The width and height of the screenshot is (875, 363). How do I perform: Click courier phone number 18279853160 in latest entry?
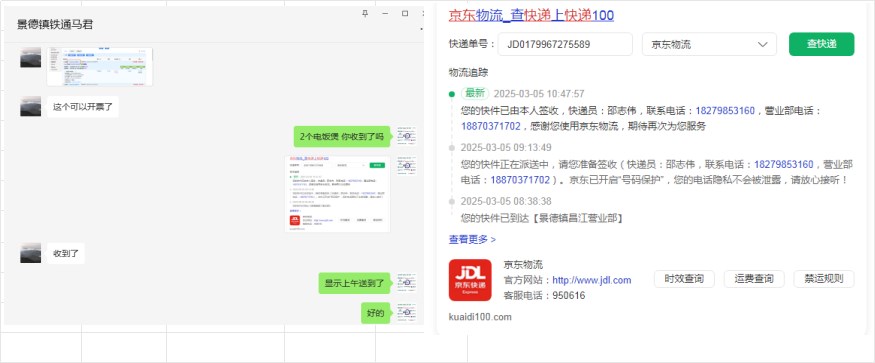pyautogui.click(x=725, y=111)
